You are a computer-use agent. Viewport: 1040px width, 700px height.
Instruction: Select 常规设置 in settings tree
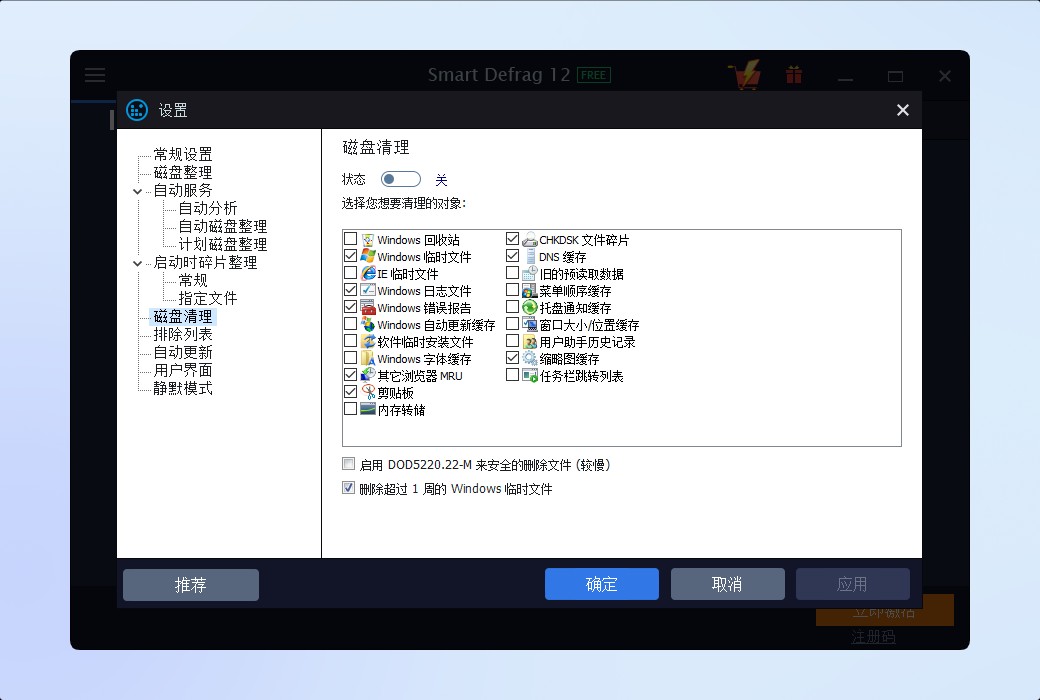[x=183, y=155]
